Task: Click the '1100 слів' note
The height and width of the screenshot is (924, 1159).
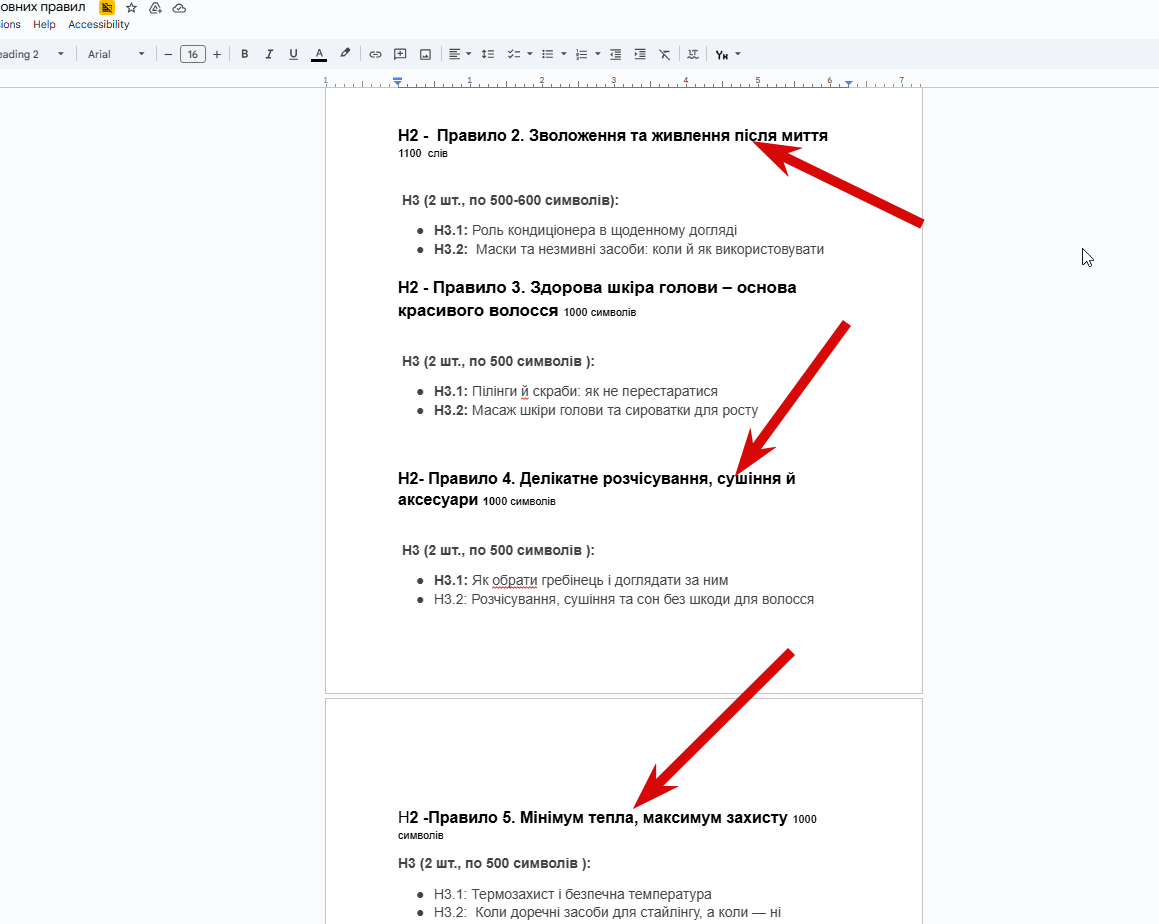Action: pyautogui.click(x=423, y=153)
